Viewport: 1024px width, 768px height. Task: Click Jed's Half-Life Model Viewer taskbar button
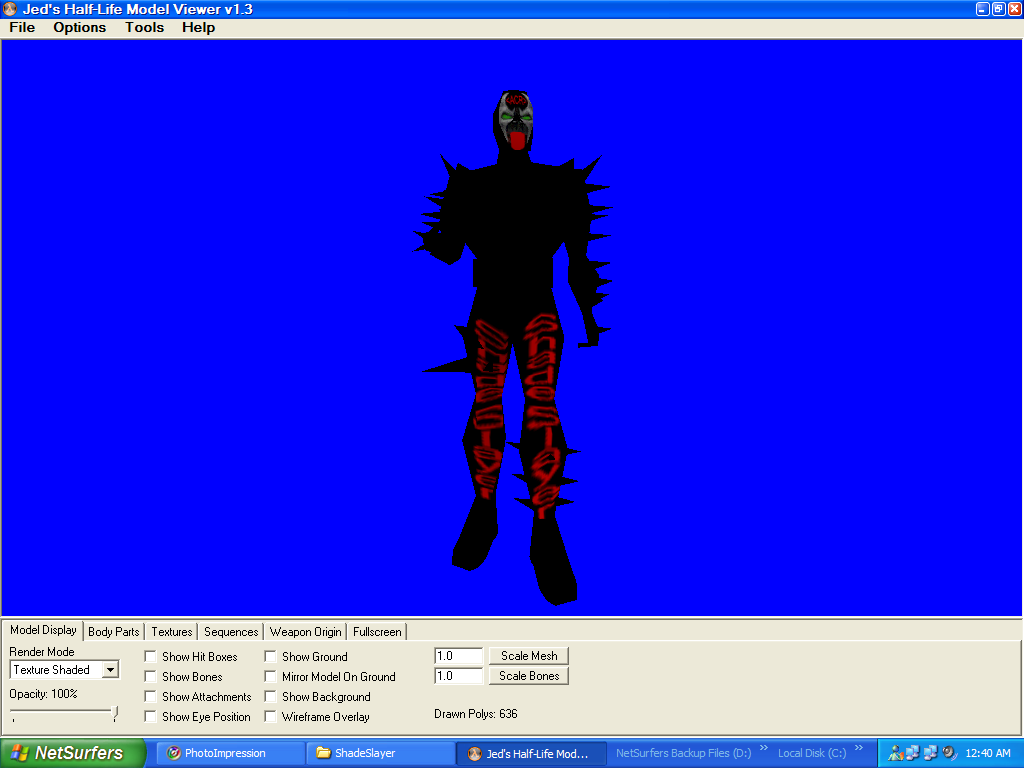point(531,753)
